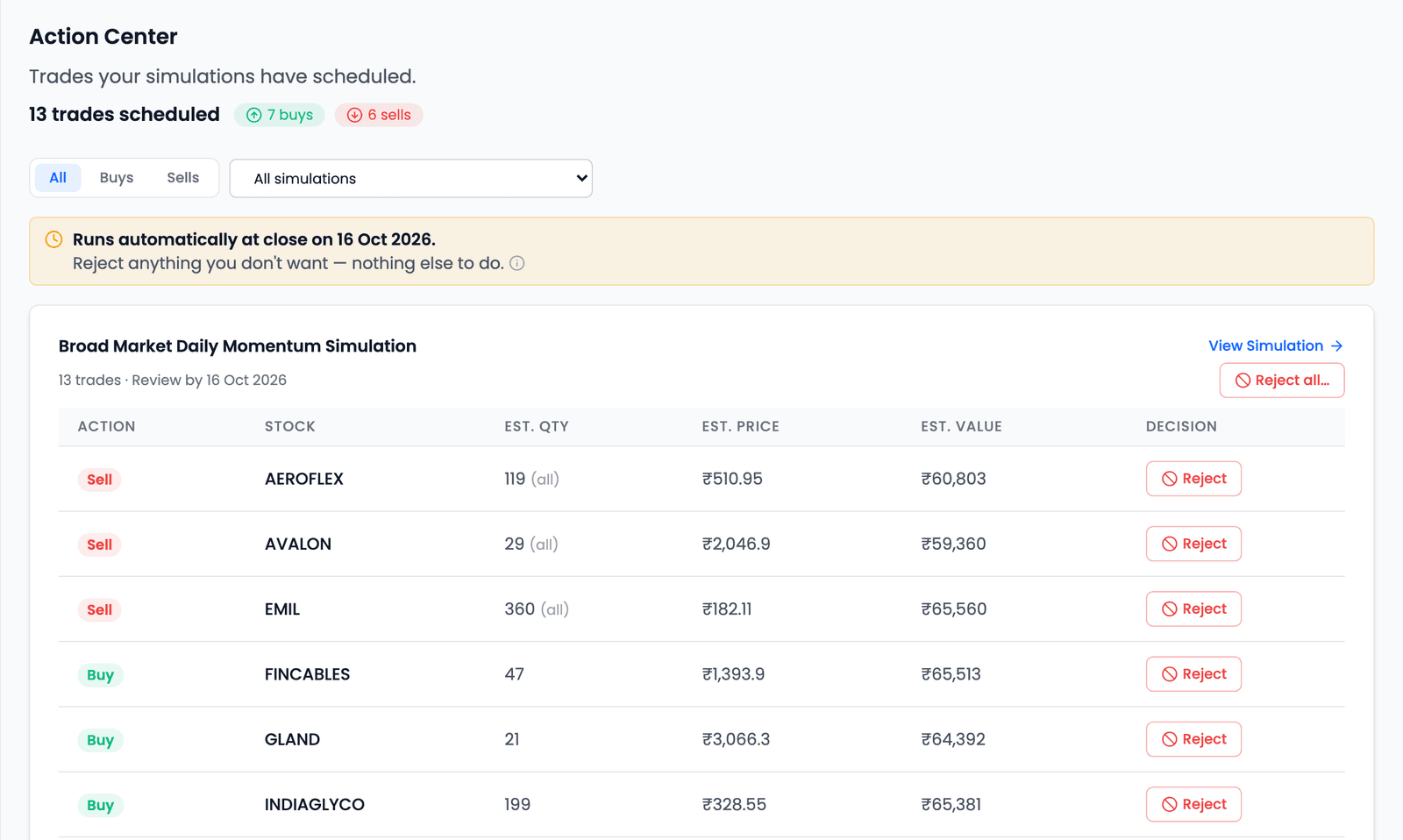Click the ₹64,392 estimated value
This screenshot has height=840, width=1403.
point(953,739)
